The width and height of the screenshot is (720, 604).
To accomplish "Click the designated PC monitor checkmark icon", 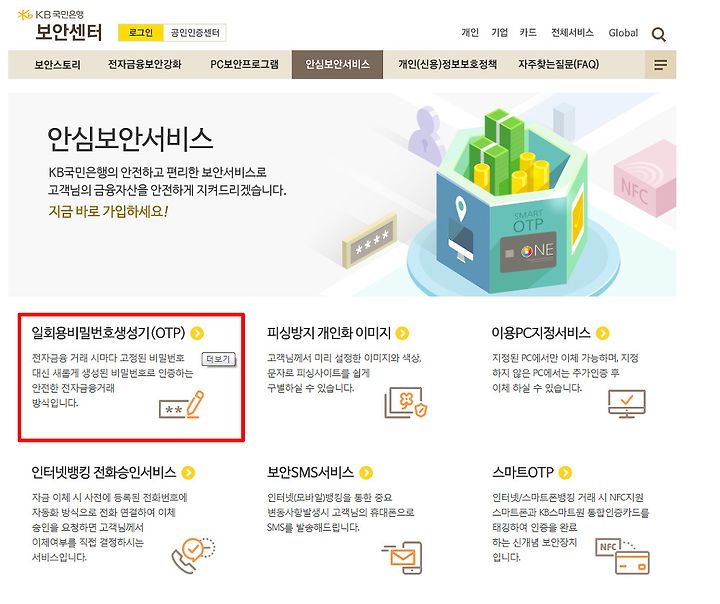I will point(627,403).
